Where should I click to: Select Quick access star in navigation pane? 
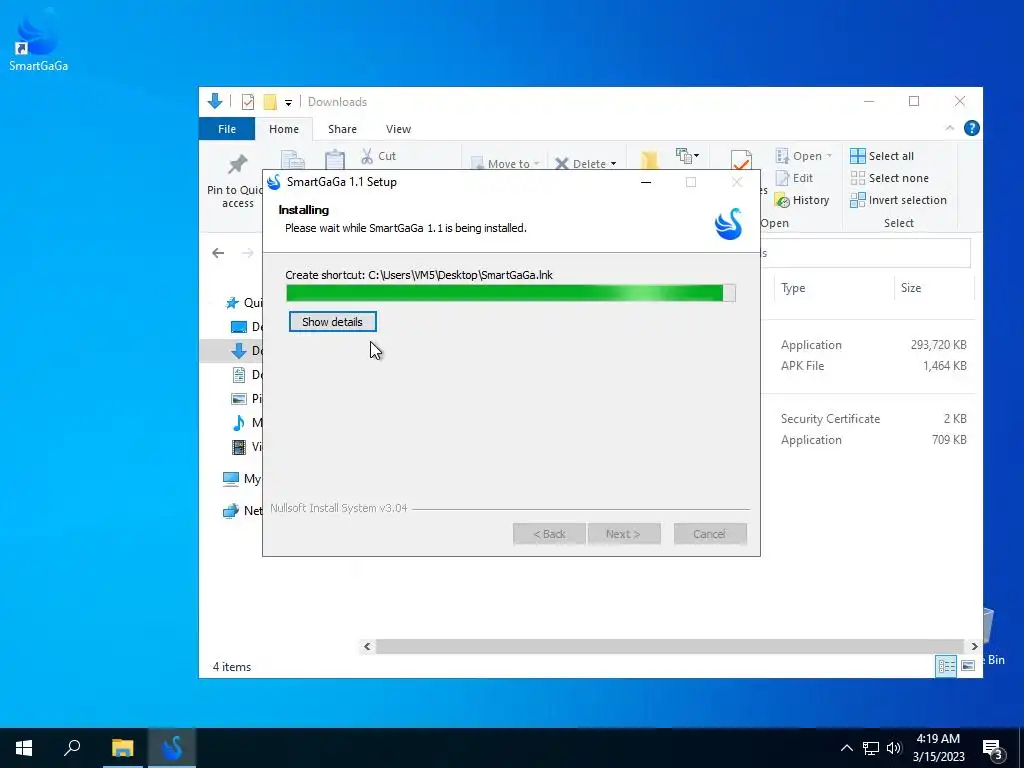click(232, 303)
